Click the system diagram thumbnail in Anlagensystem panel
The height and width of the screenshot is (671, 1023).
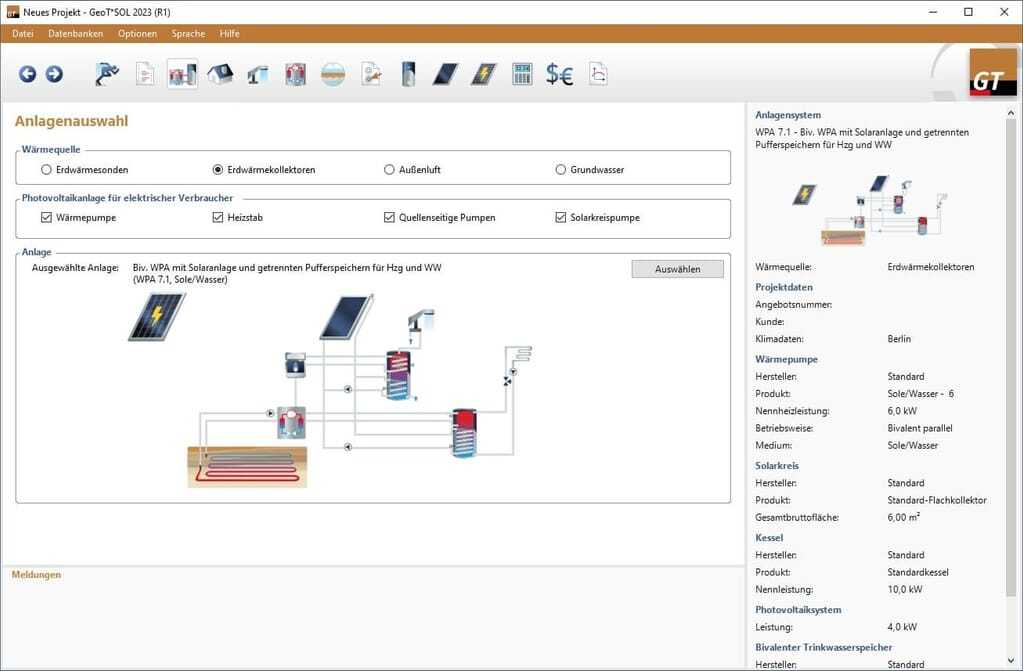tap(870, 210)
